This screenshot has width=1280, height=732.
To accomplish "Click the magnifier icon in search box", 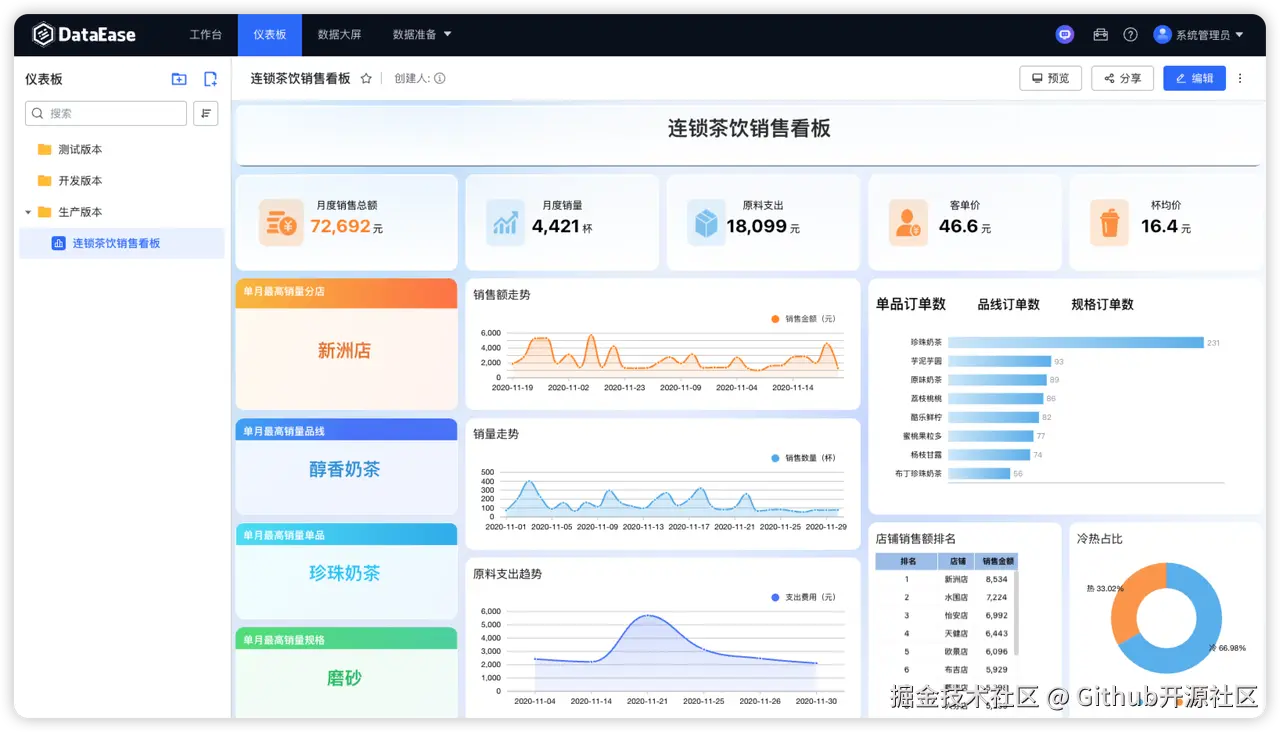I will [x=38, y=113].
